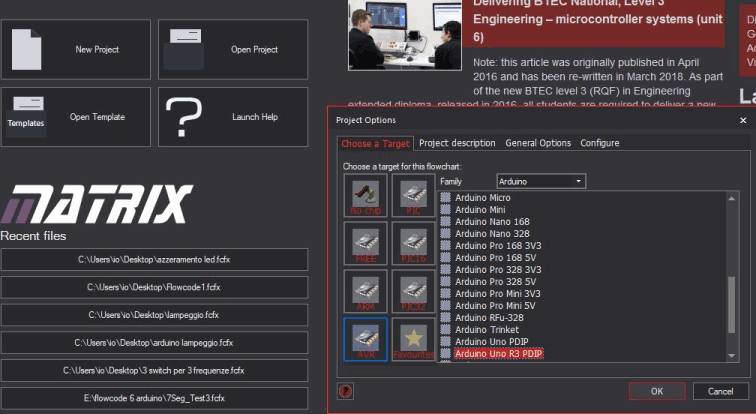This screenshot has width=756, height=414.
Task: Open recent file azzeramento led.fcfx
Action: [x=154, y=259]
